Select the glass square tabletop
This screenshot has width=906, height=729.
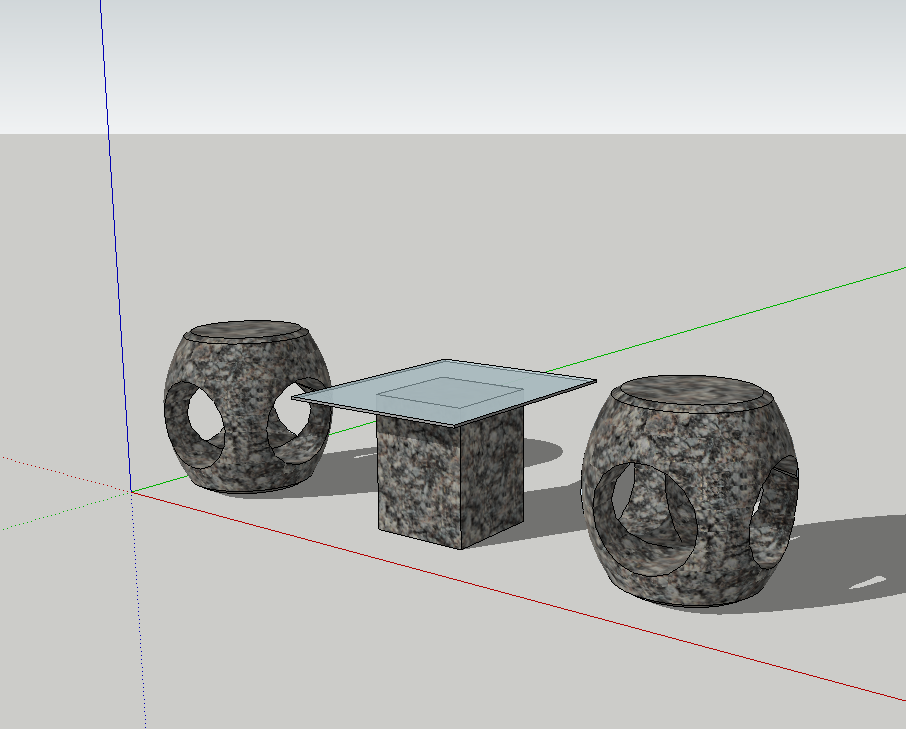click(x=444, y=392)
